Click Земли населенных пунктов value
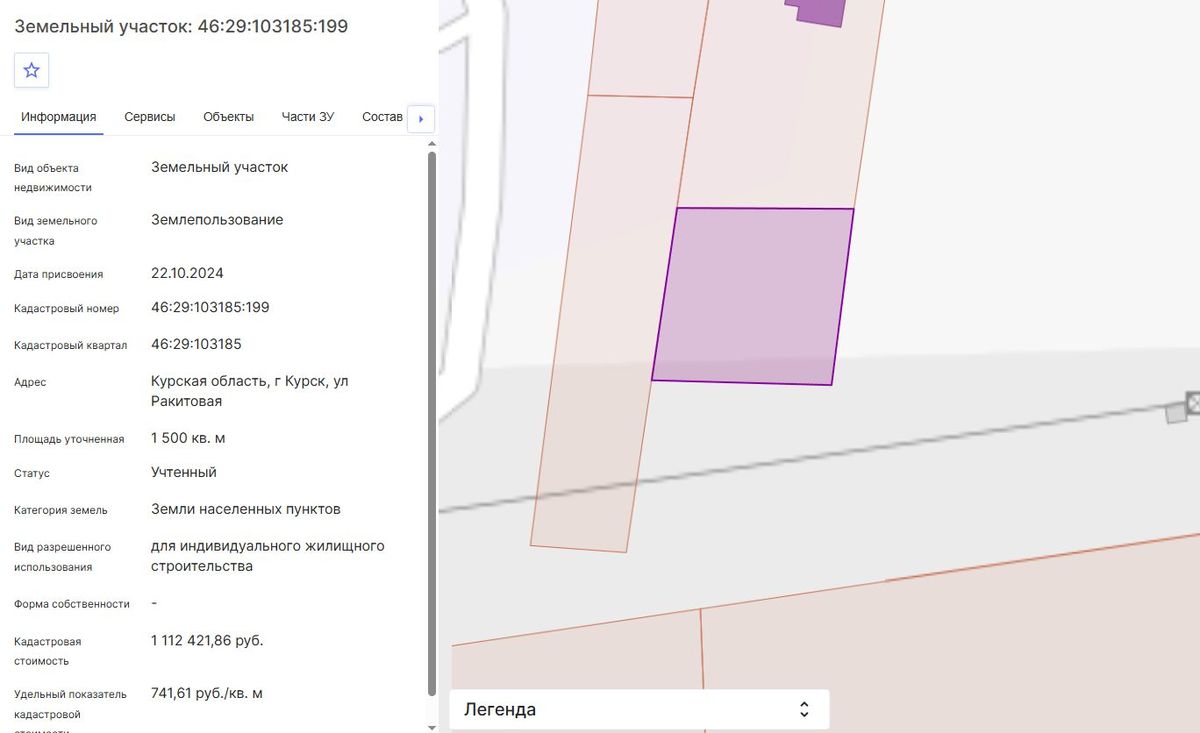 pos(246,509)
